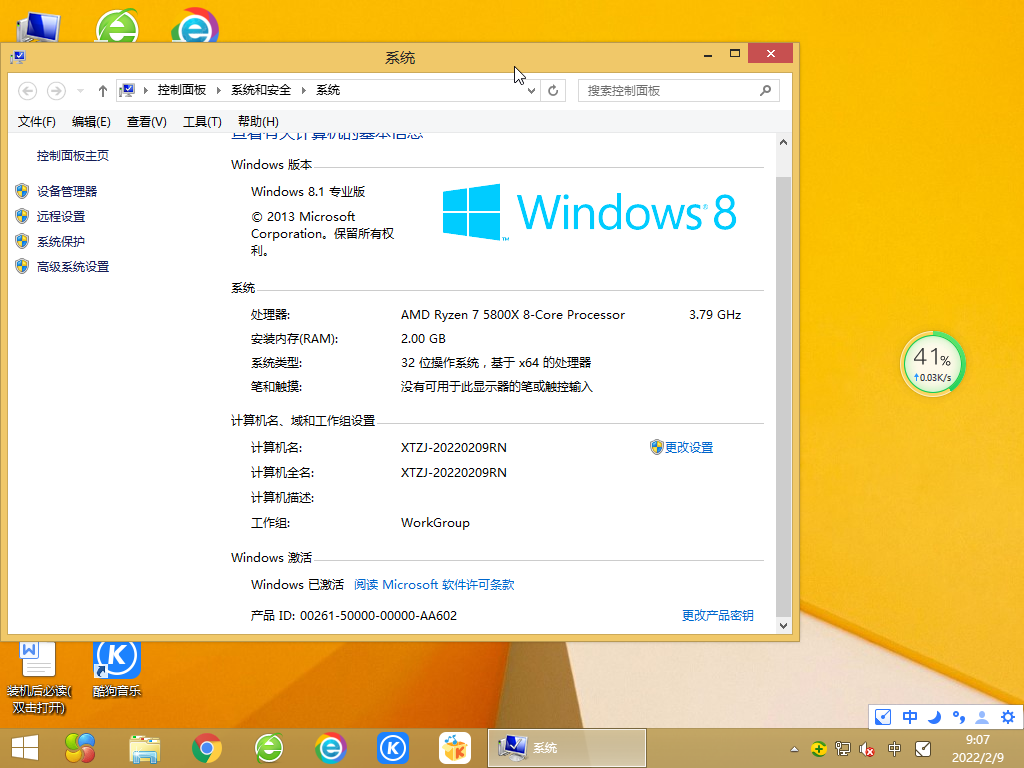This screenshot has width=1024, height=768.
Task: Open the KuGou Music desktop icon
Action: click(117, 657)
